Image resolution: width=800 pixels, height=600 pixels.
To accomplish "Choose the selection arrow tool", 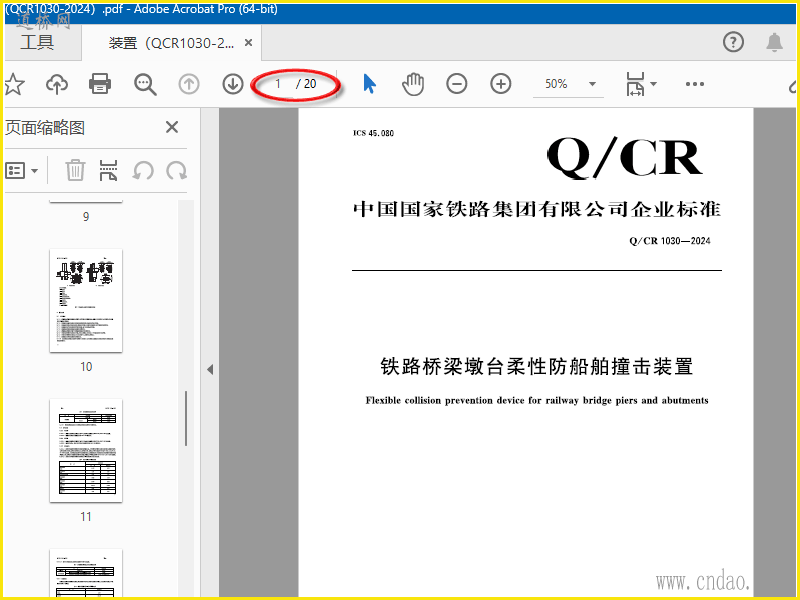I will click(x=369, y=84).
